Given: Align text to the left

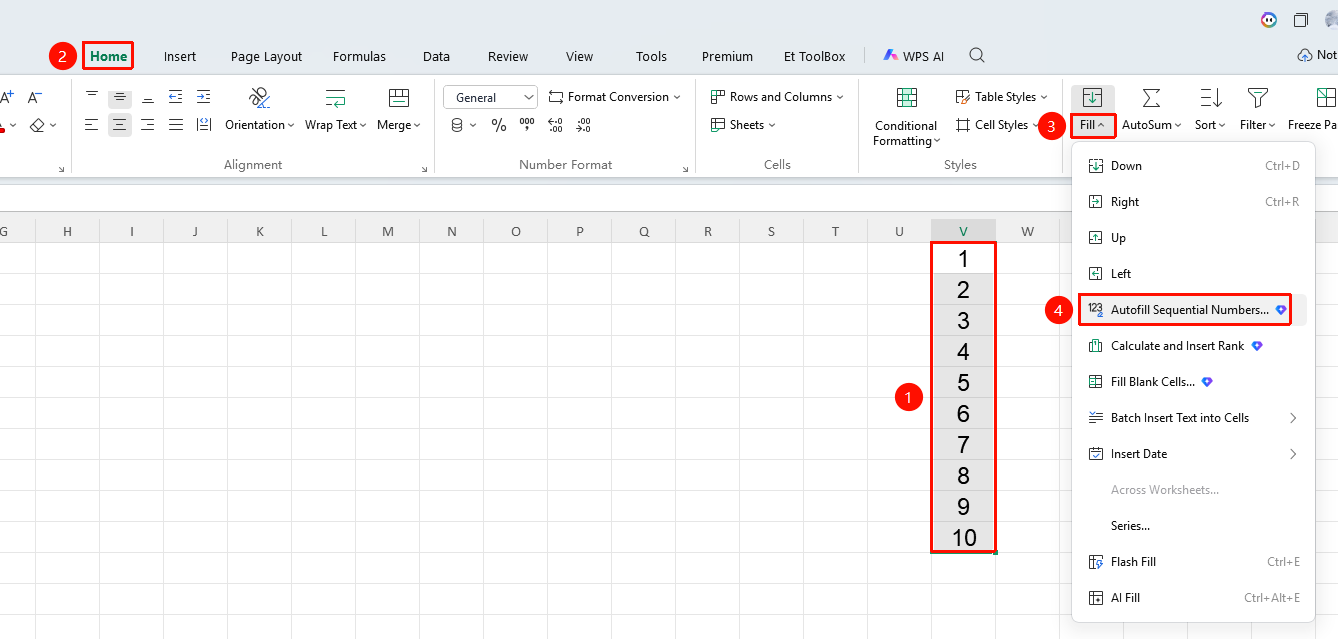Looking at the screenshot, I should (x=92, y=125).
